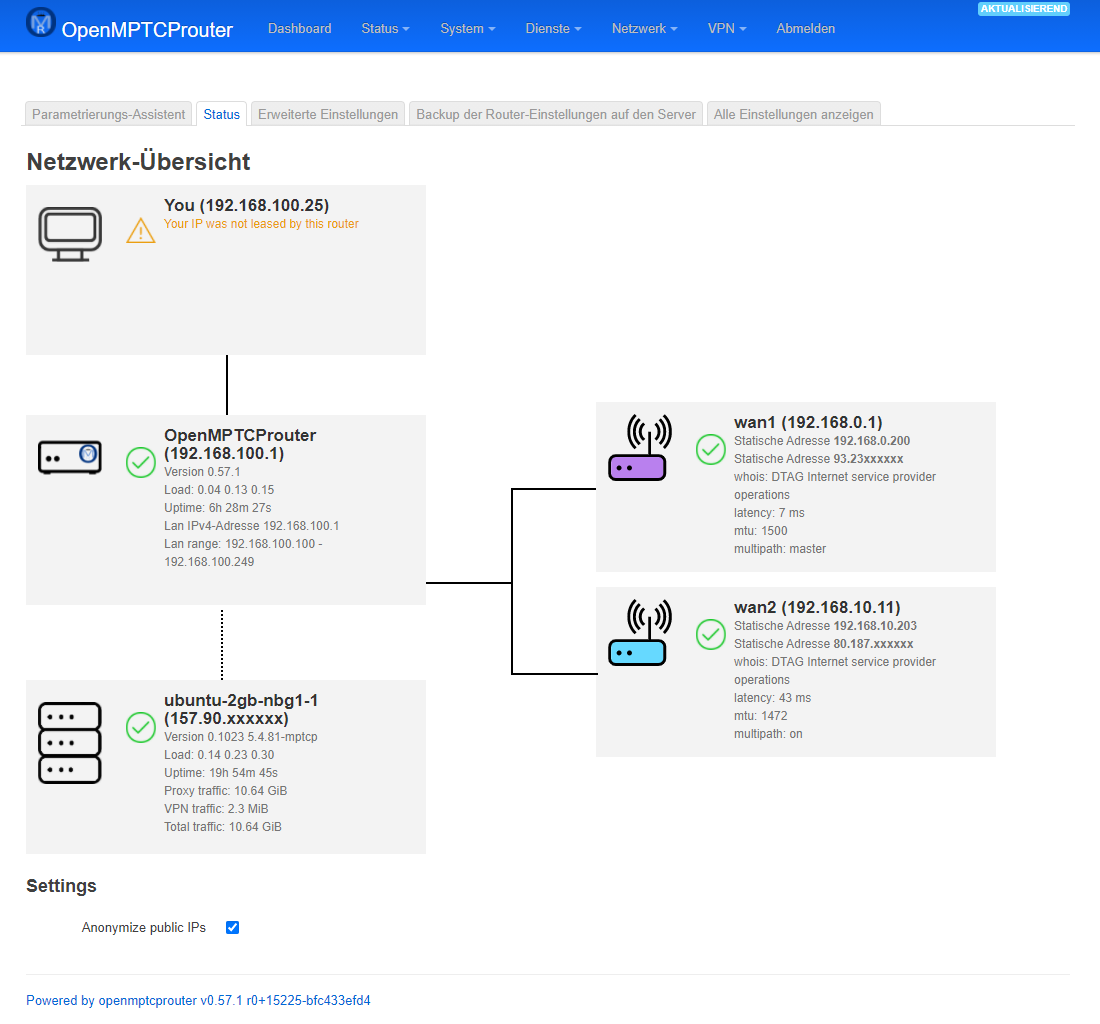Click the OpenMPTCProuter (192.168.100.1) heading
Viewport: 1100px width, 1024px height.
tap(240, 444)
